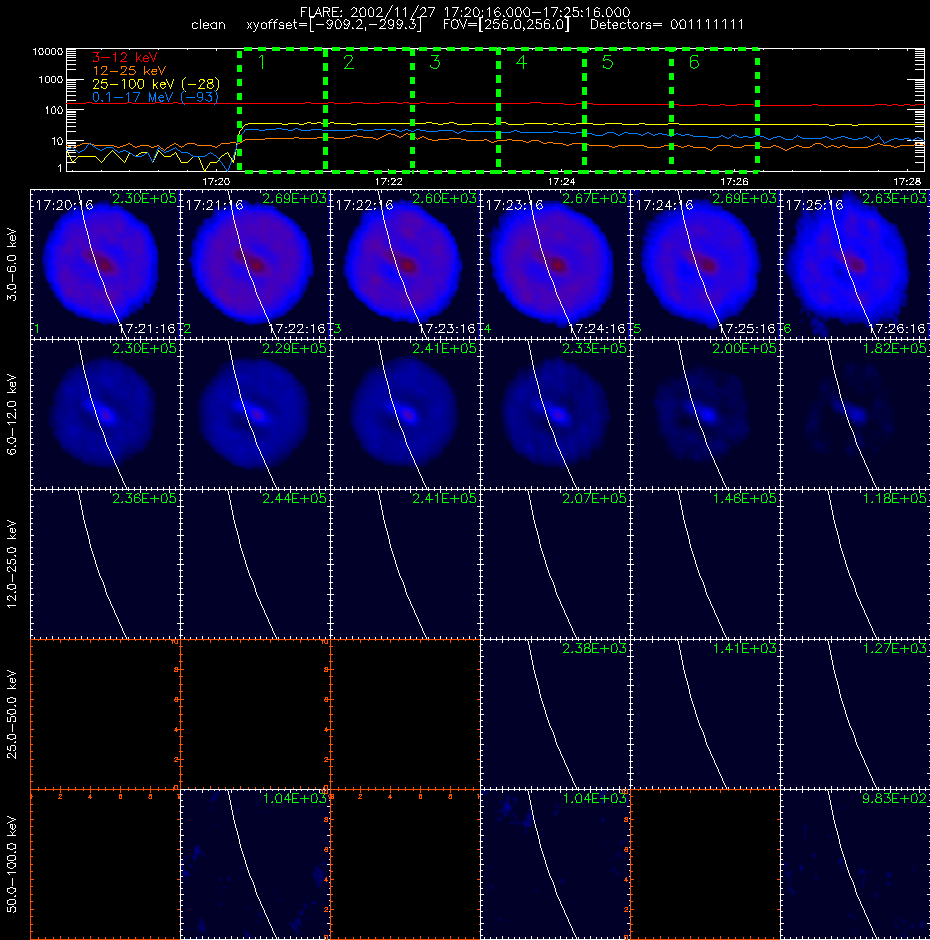This screenshot has height=940, width=930.
Task: Click interval marker 1 on the light curve
Action: (x=261, y=62)
